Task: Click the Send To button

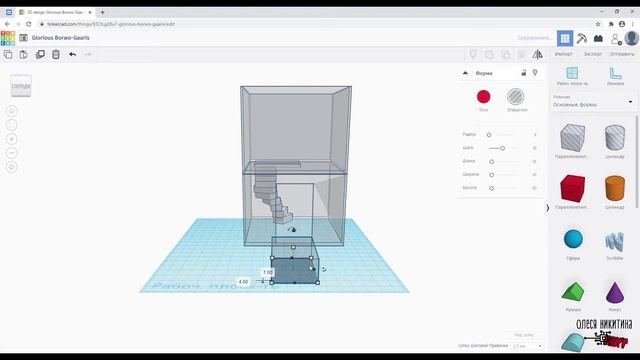Action: [x=622, y=54]
